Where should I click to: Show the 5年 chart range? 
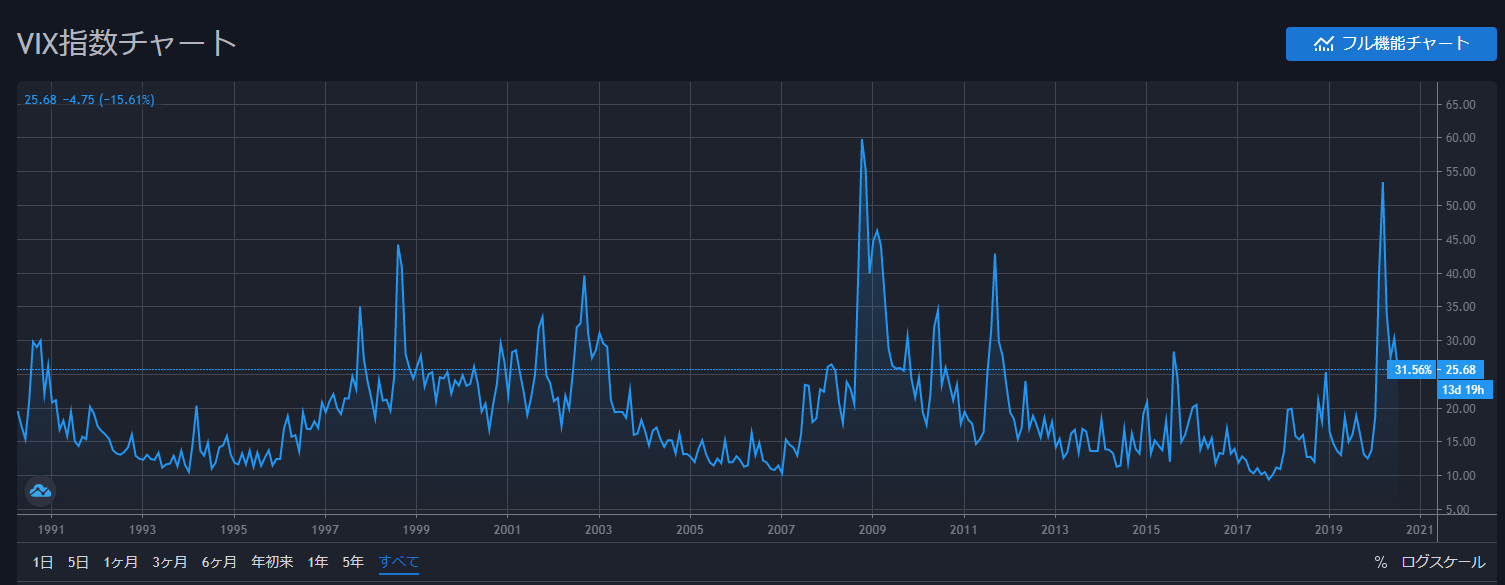click(x=353, y=562)
